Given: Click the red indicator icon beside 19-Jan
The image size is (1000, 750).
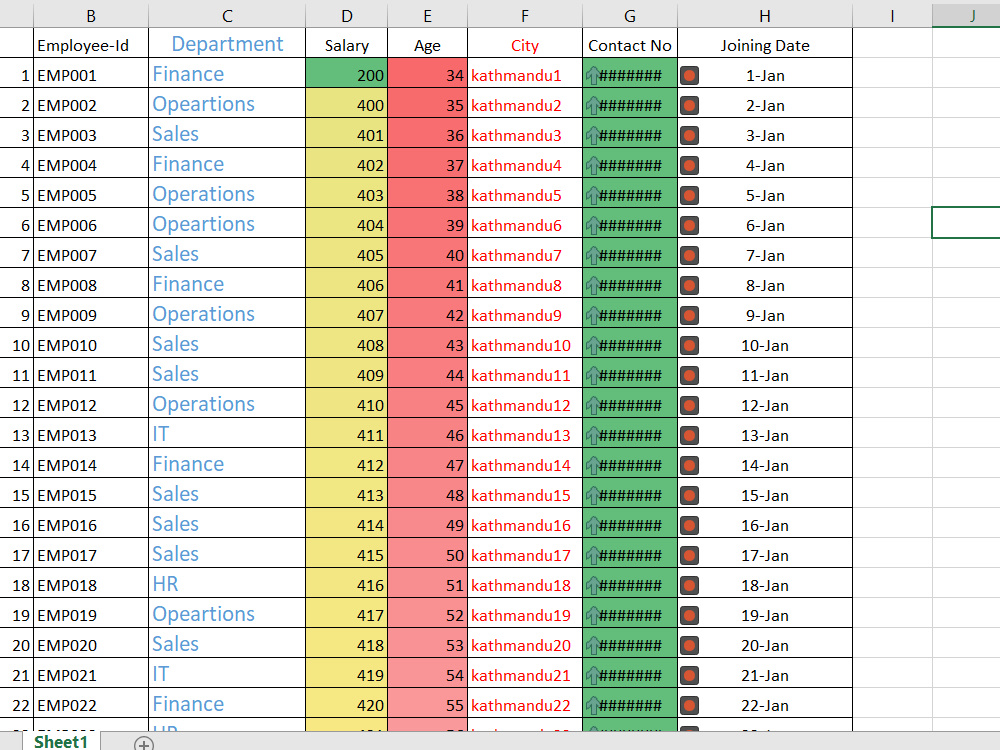Looking at the screenshot, I should (x=689, y=615).
